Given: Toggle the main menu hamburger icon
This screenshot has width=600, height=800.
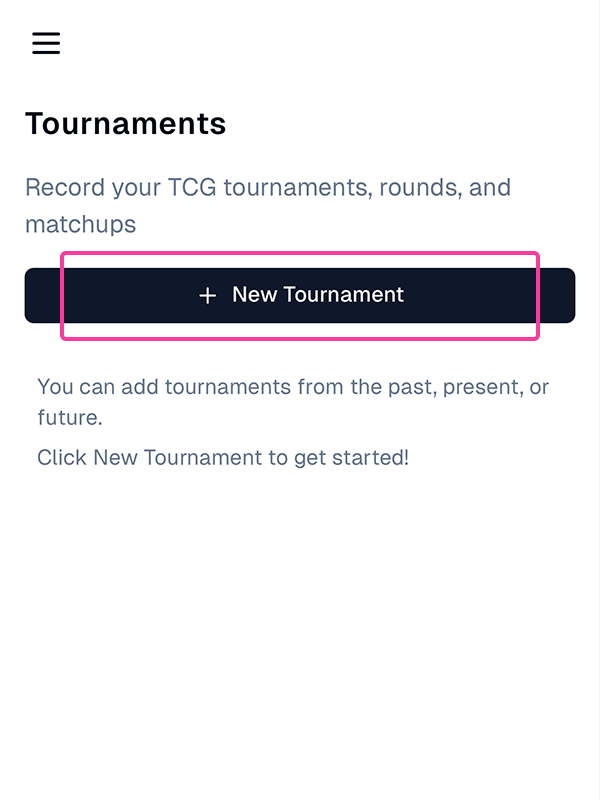Looking at the screenshot, I should [x=46, y=43].
